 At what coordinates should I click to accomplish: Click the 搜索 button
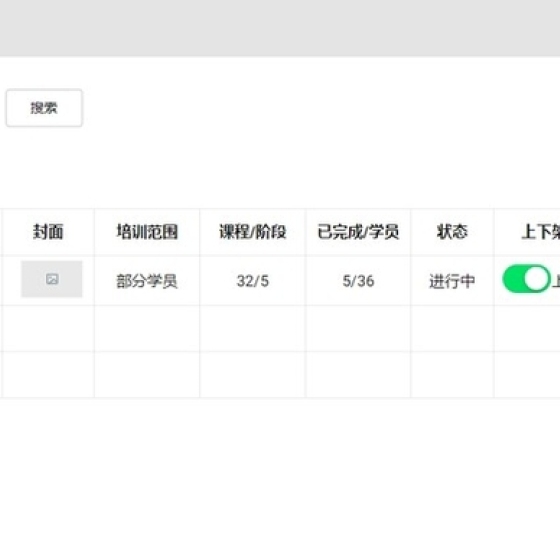[44, 108]
